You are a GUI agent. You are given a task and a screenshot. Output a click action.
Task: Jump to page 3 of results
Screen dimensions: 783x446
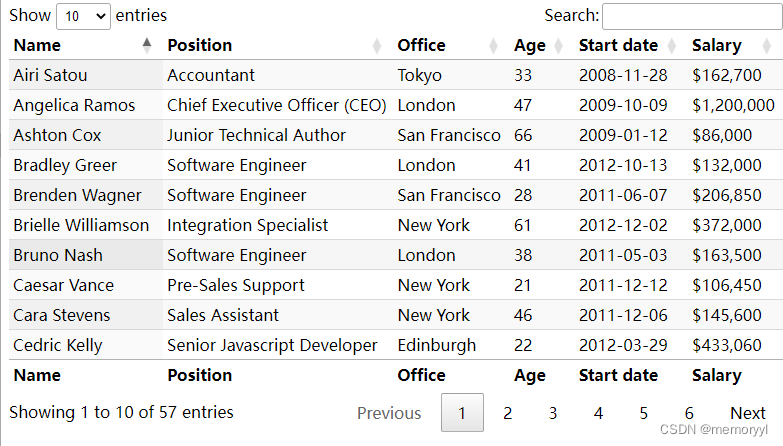[x=553, y=413]
